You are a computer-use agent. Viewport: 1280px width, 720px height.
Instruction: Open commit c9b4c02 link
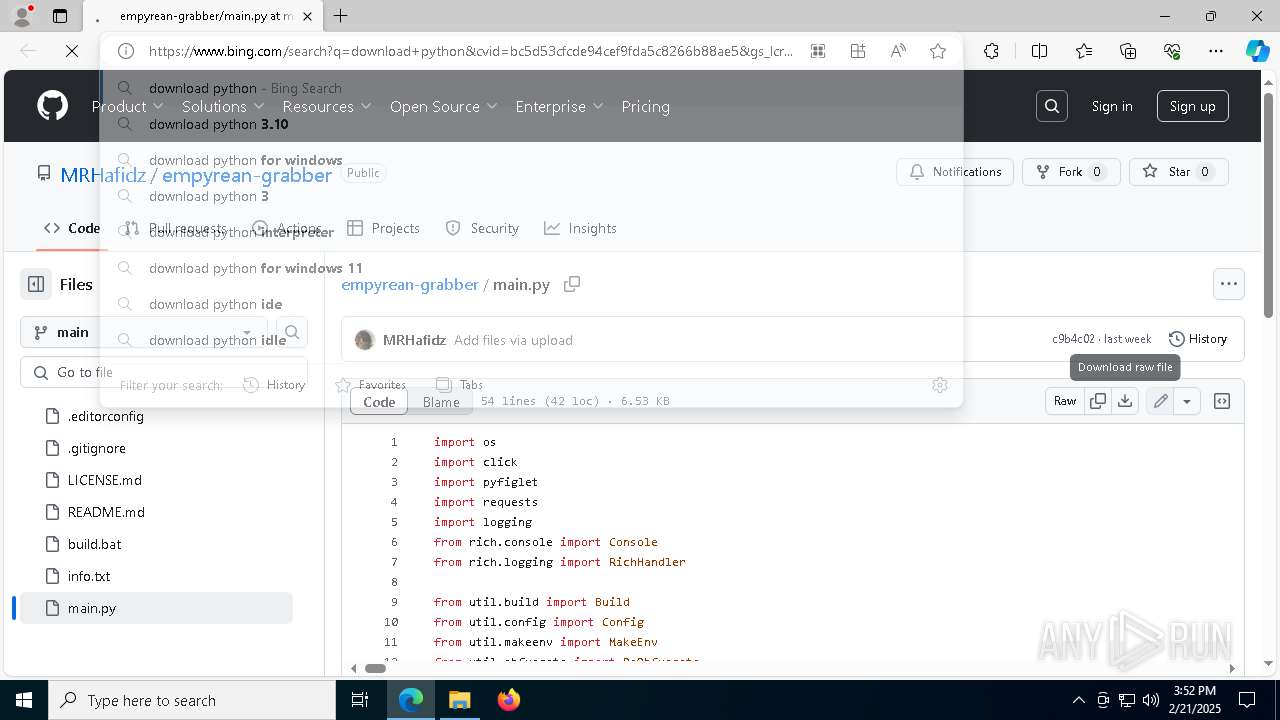pos(1073,339)
